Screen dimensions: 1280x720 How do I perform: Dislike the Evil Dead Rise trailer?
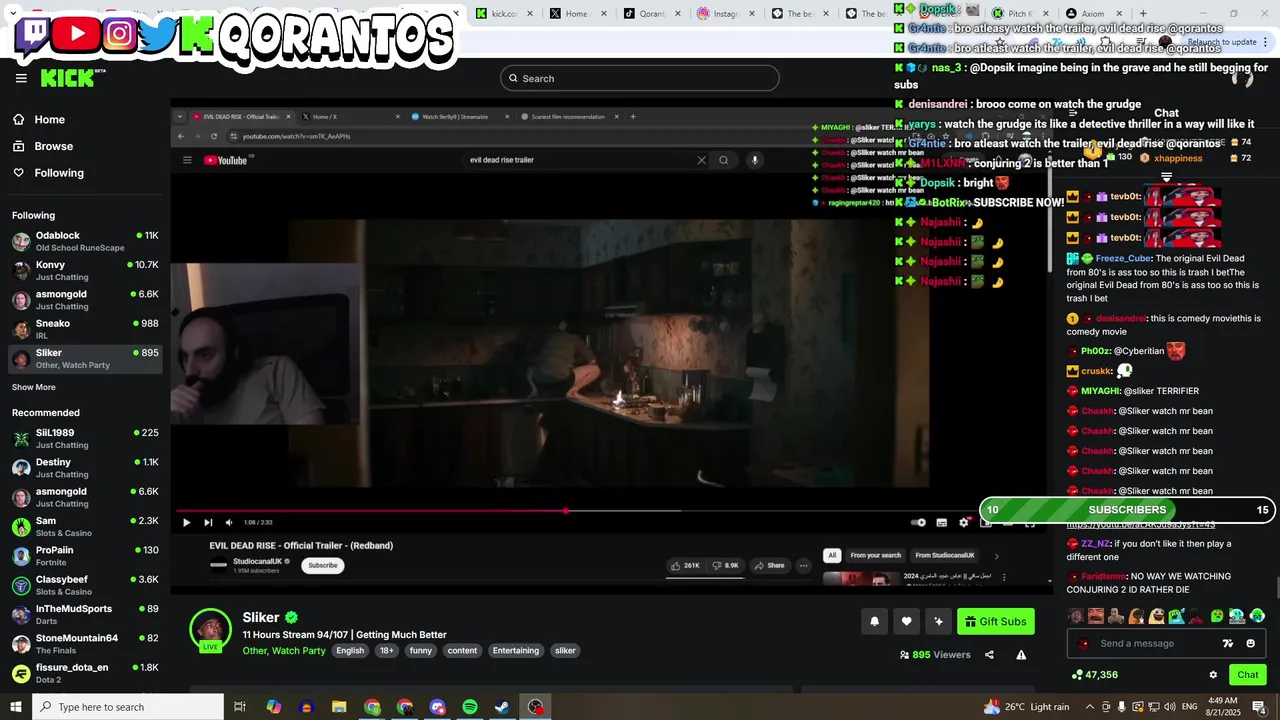point(726,566)
